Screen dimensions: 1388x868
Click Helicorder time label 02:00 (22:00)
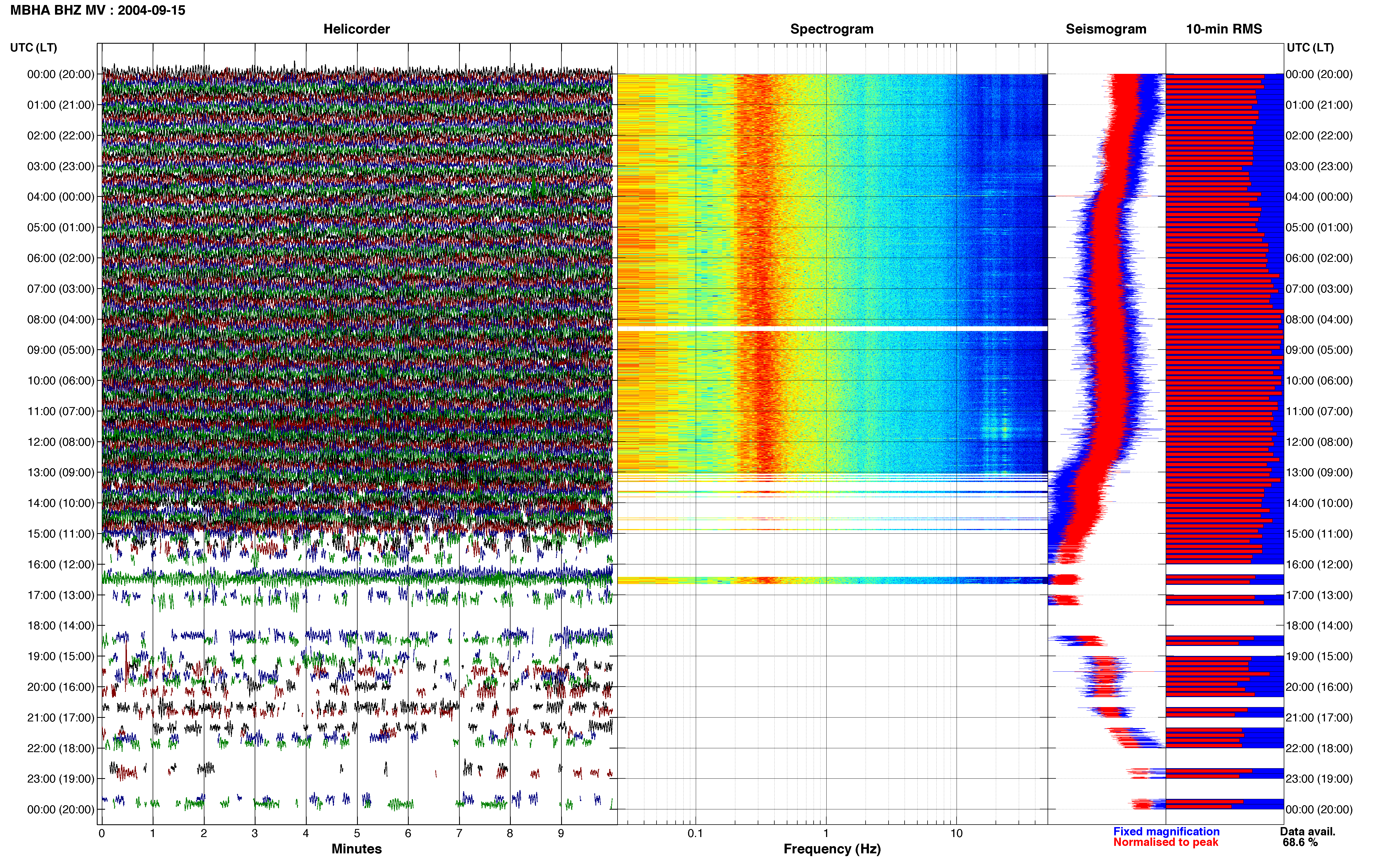pos(61,135)
